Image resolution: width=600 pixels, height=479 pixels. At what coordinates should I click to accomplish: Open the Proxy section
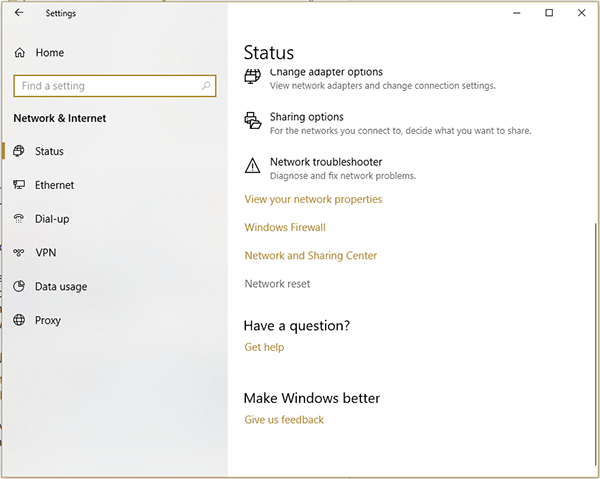(48, 320)
